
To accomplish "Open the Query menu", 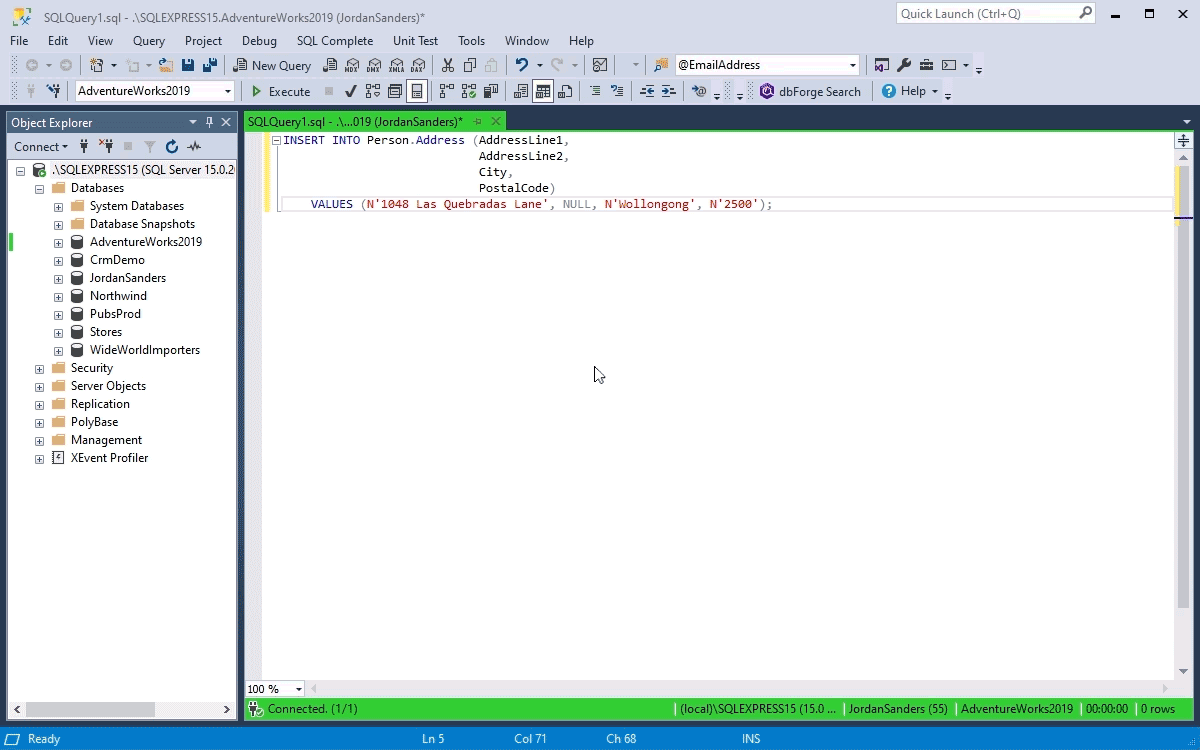I will click(149, 41).
